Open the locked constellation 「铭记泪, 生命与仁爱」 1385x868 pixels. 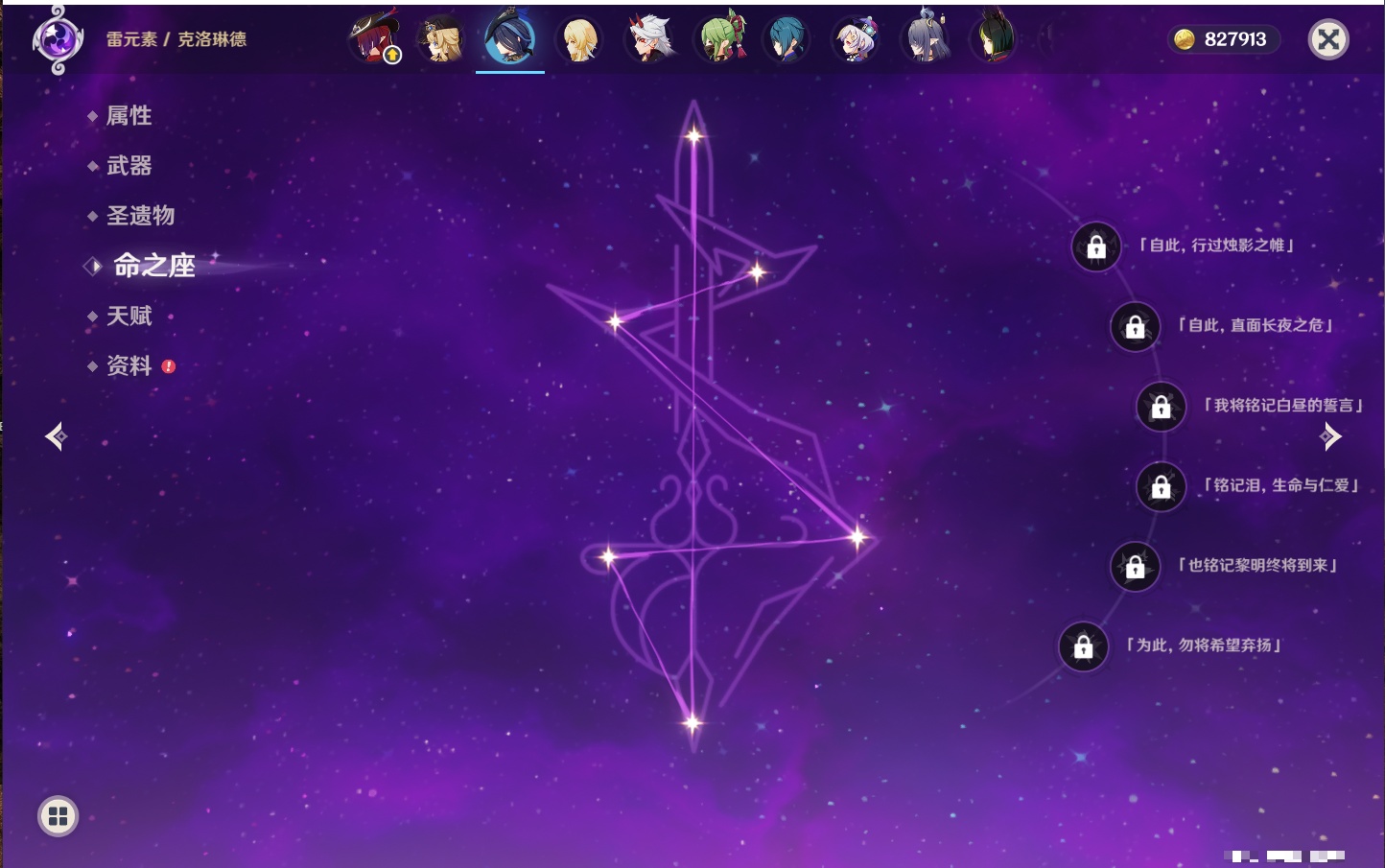tap(1161, 487)
